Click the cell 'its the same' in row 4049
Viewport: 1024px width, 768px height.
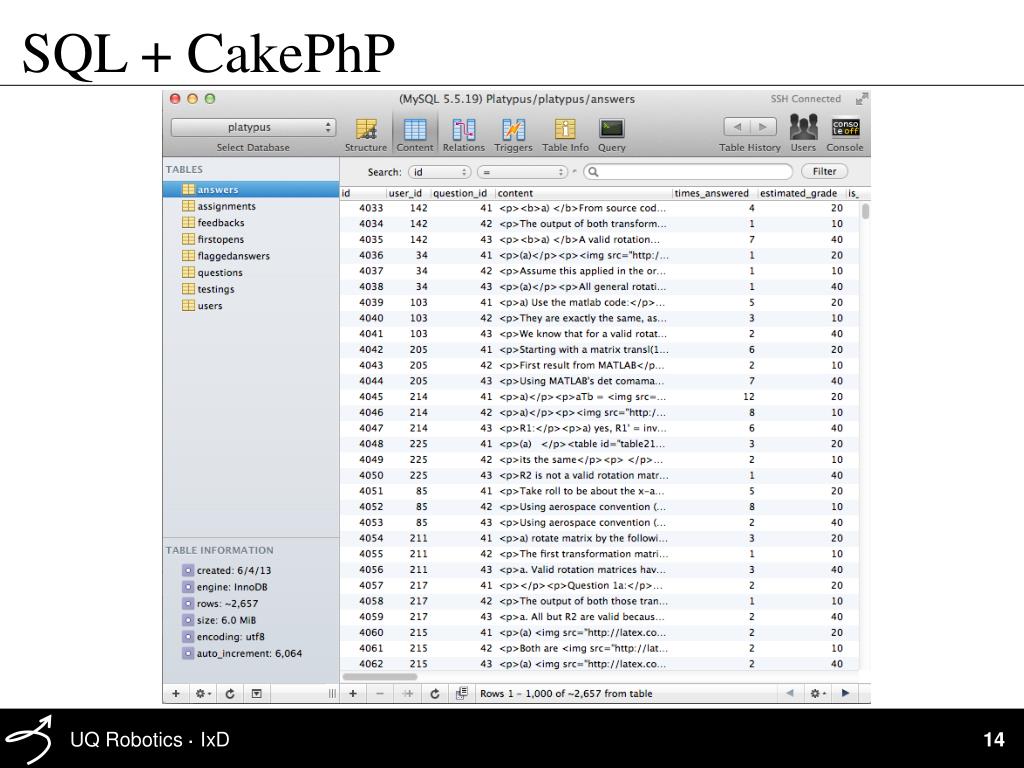pyautogui.click(x=583, y=460)
